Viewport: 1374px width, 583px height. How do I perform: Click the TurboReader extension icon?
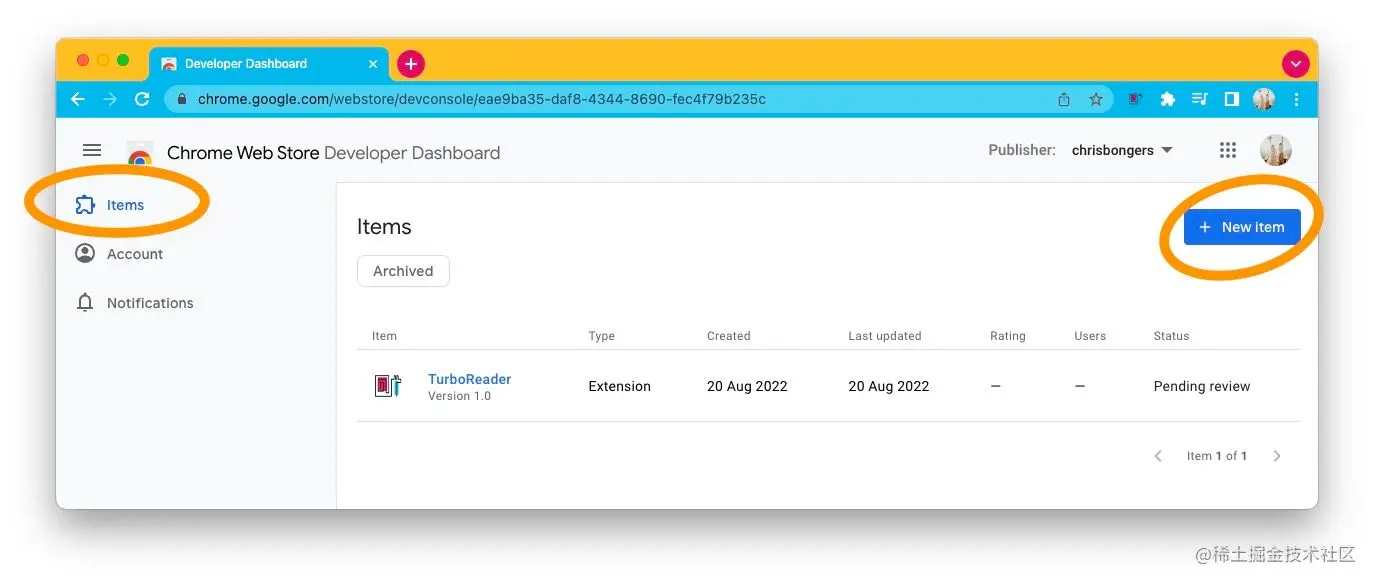pyautogui.click(x=388, y=386)
